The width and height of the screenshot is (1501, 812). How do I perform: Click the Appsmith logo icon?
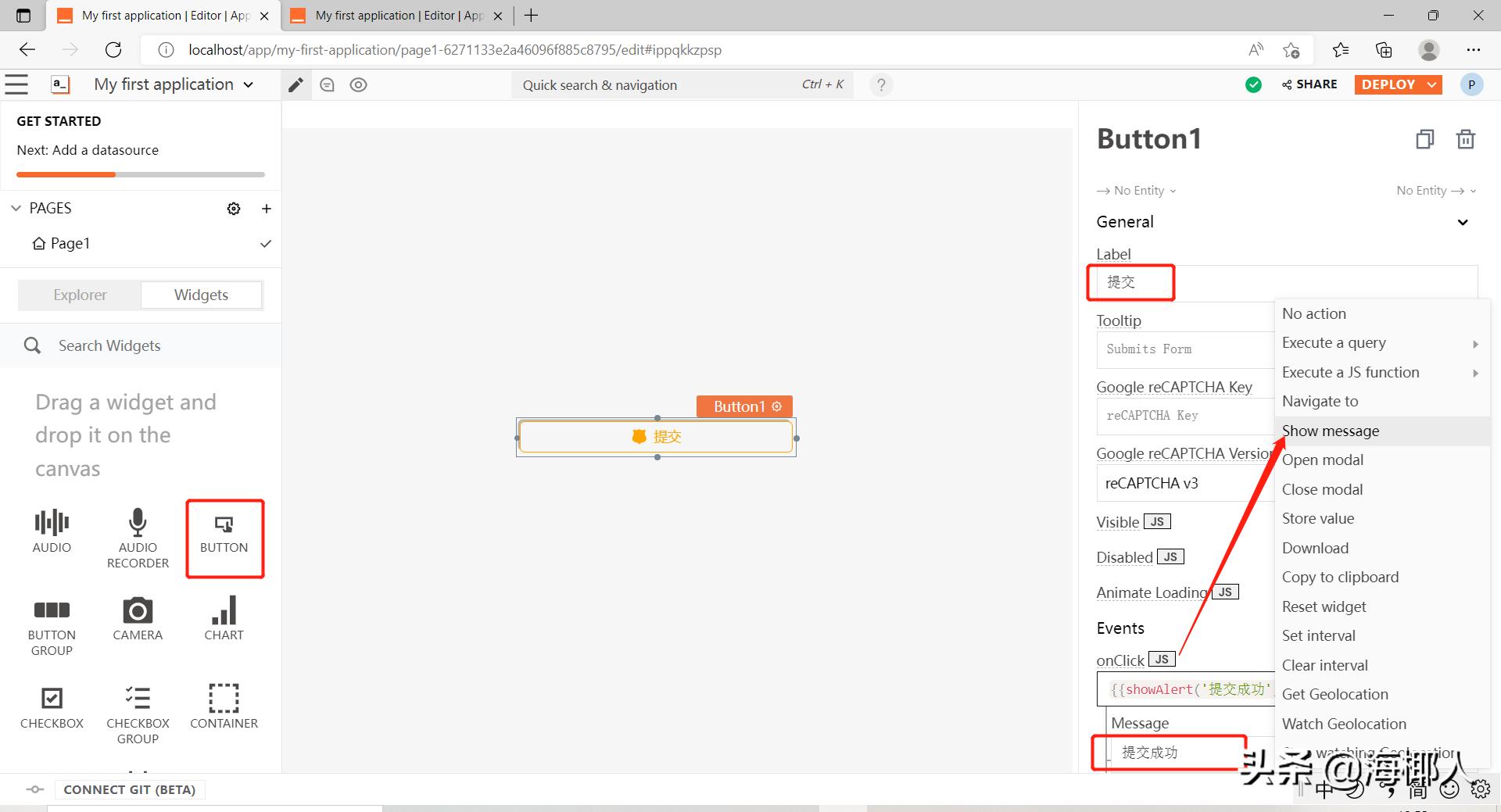(x=60, y=84)
